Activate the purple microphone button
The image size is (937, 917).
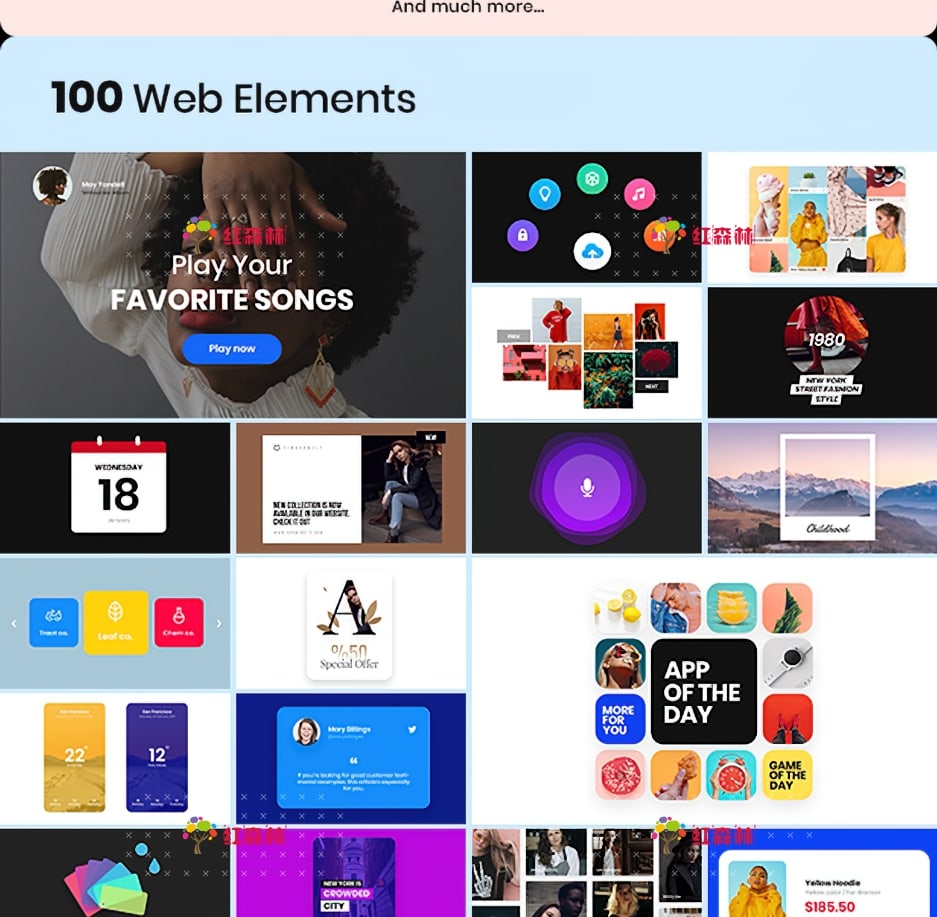click(587, 488)
